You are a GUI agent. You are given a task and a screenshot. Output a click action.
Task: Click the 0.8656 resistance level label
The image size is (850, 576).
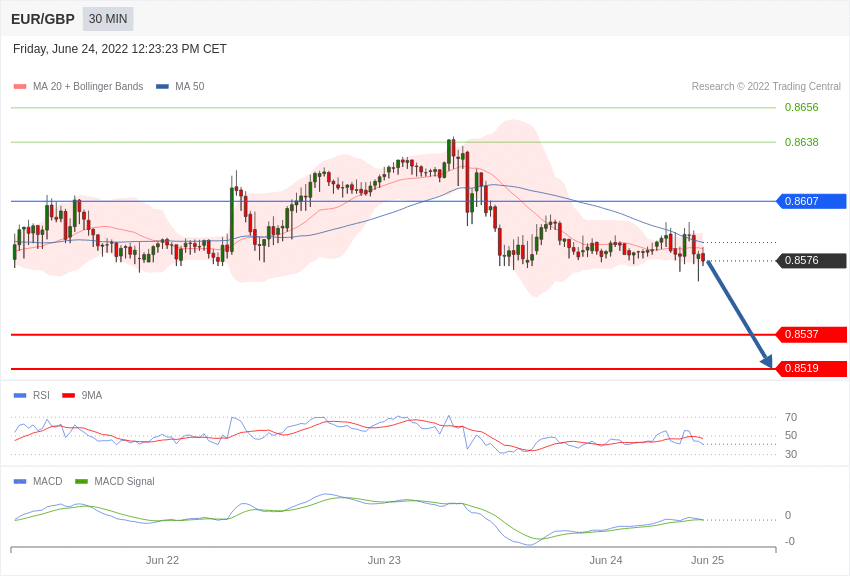801,107
